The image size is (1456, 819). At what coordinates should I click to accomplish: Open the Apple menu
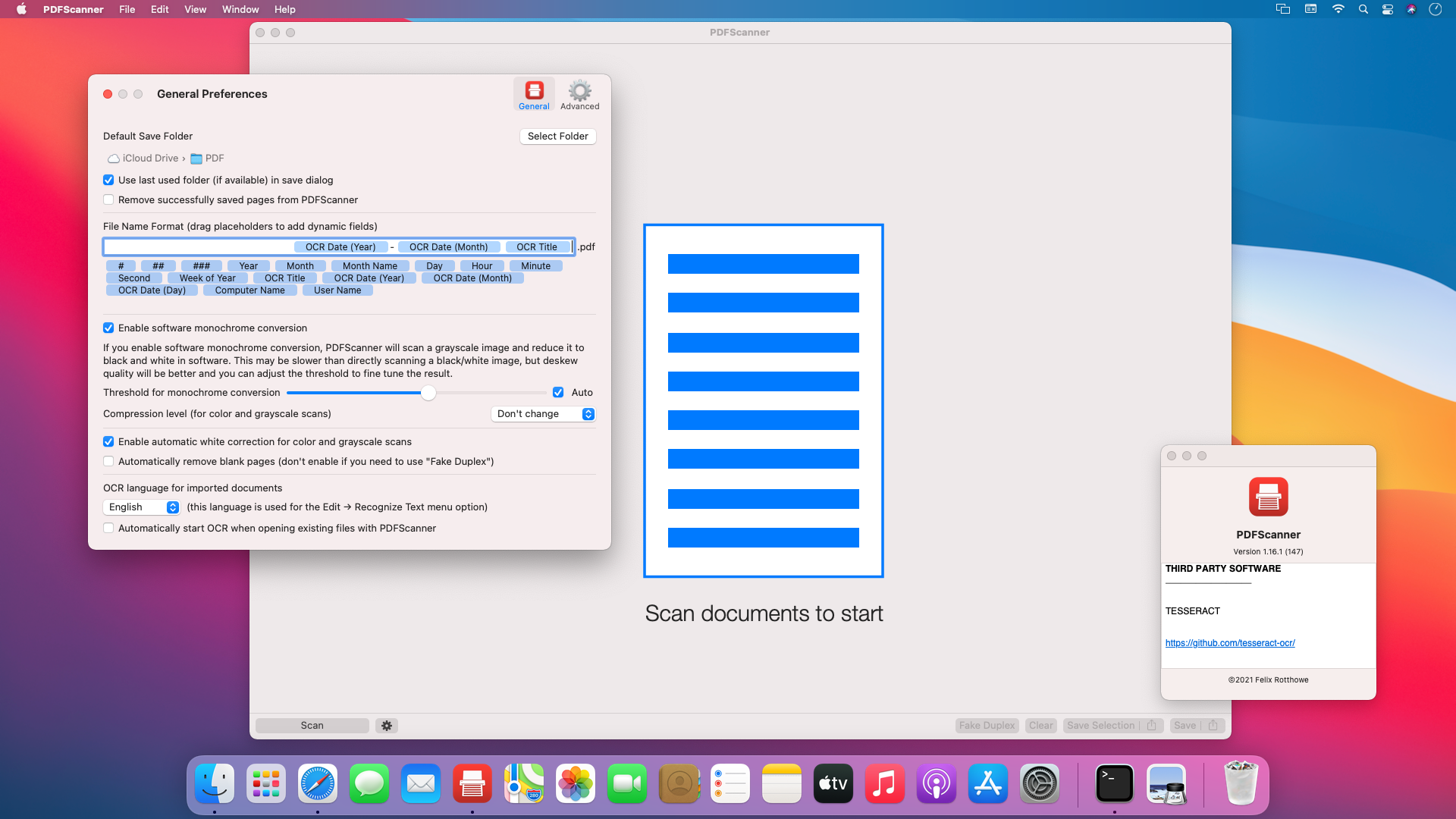pyautogui.click(x=21, y=9)
